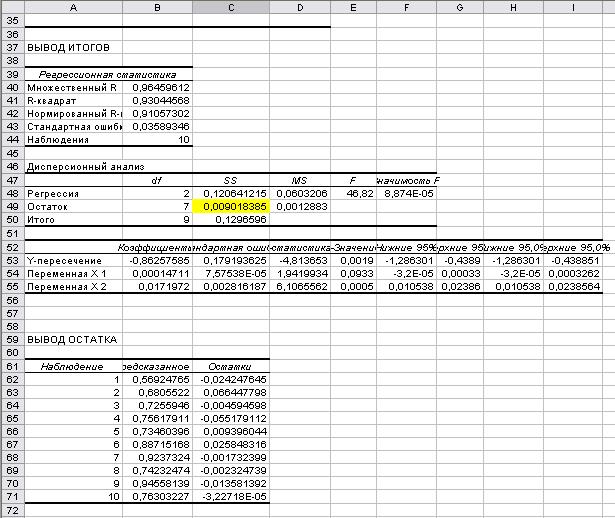This screenshot has height=518, width=615.
Task: Click the 'Остаток' row label
Action: pyautogui.click(x=73, y=207)
